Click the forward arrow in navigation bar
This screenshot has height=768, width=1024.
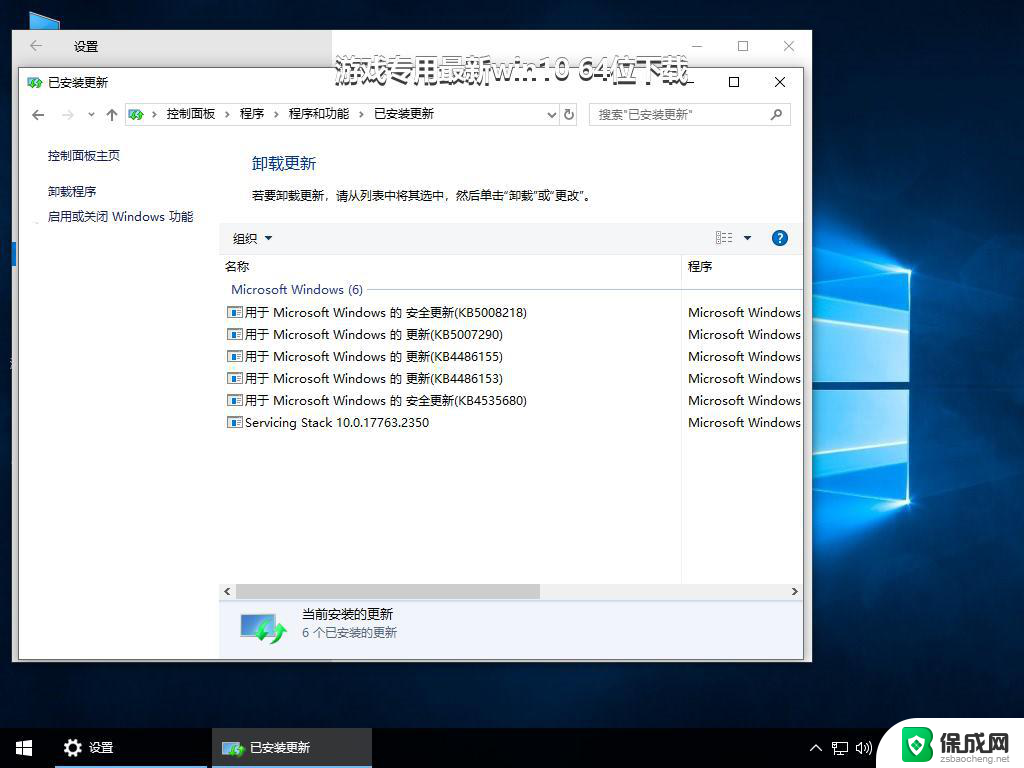(68, 115)
